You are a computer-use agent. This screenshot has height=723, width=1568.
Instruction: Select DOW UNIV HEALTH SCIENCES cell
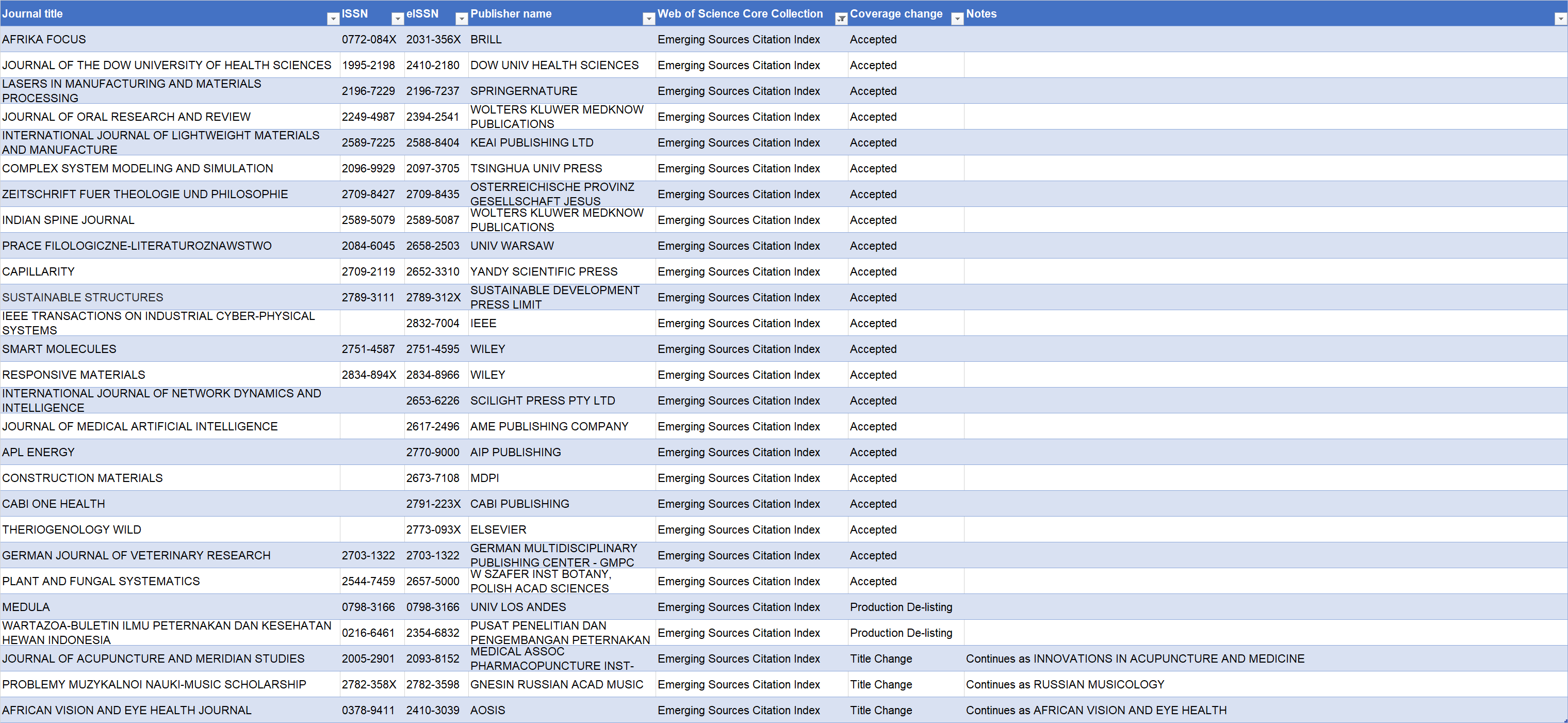(562, 65)
